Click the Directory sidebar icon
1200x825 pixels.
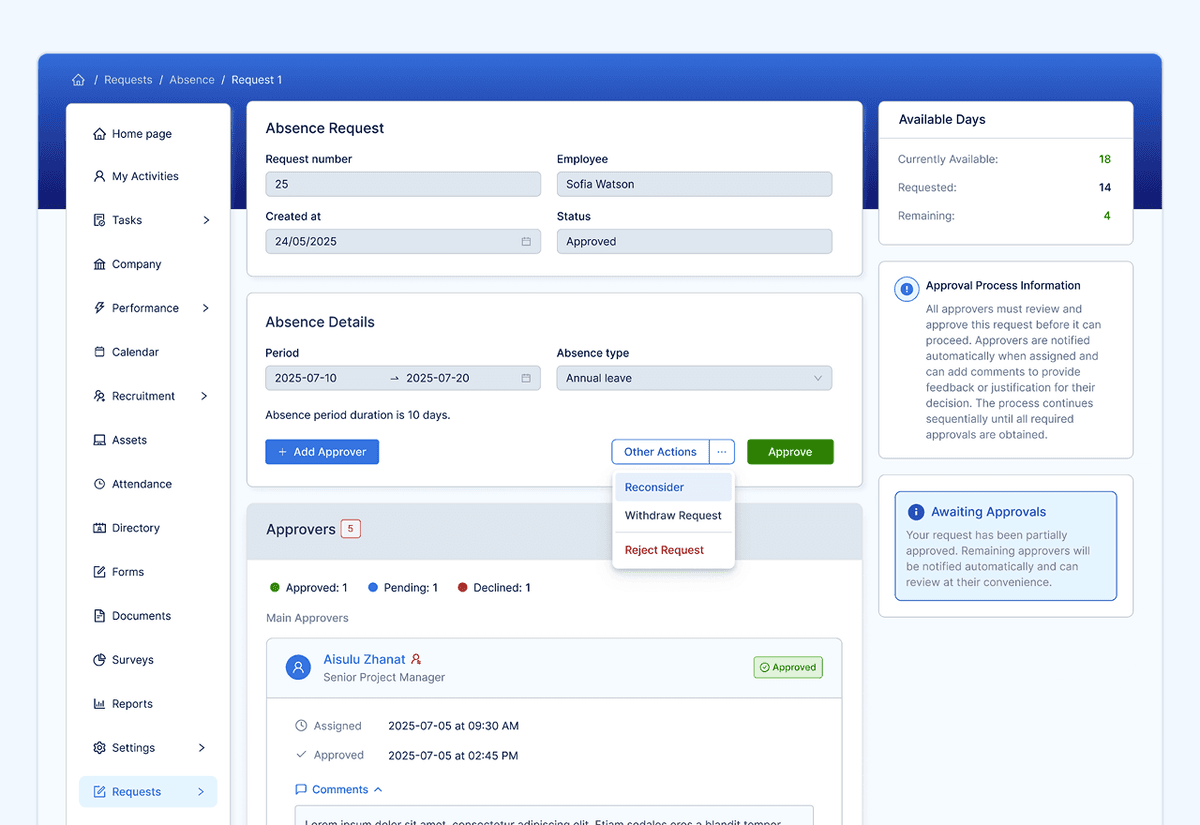click(99, 528)
